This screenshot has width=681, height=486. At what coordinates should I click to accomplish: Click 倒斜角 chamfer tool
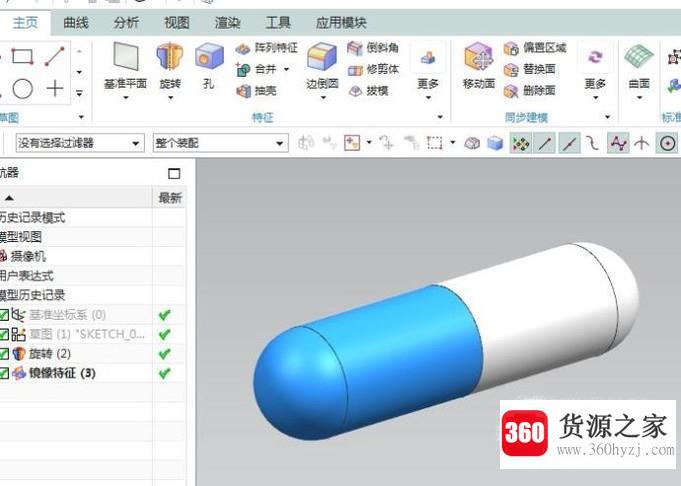373,48
